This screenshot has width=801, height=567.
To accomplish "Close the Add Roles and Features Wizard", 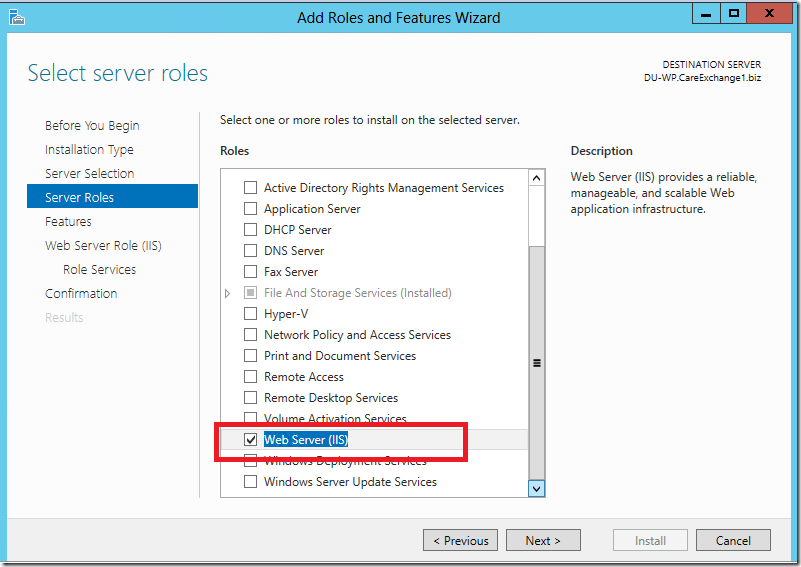I will coord(769,14).
